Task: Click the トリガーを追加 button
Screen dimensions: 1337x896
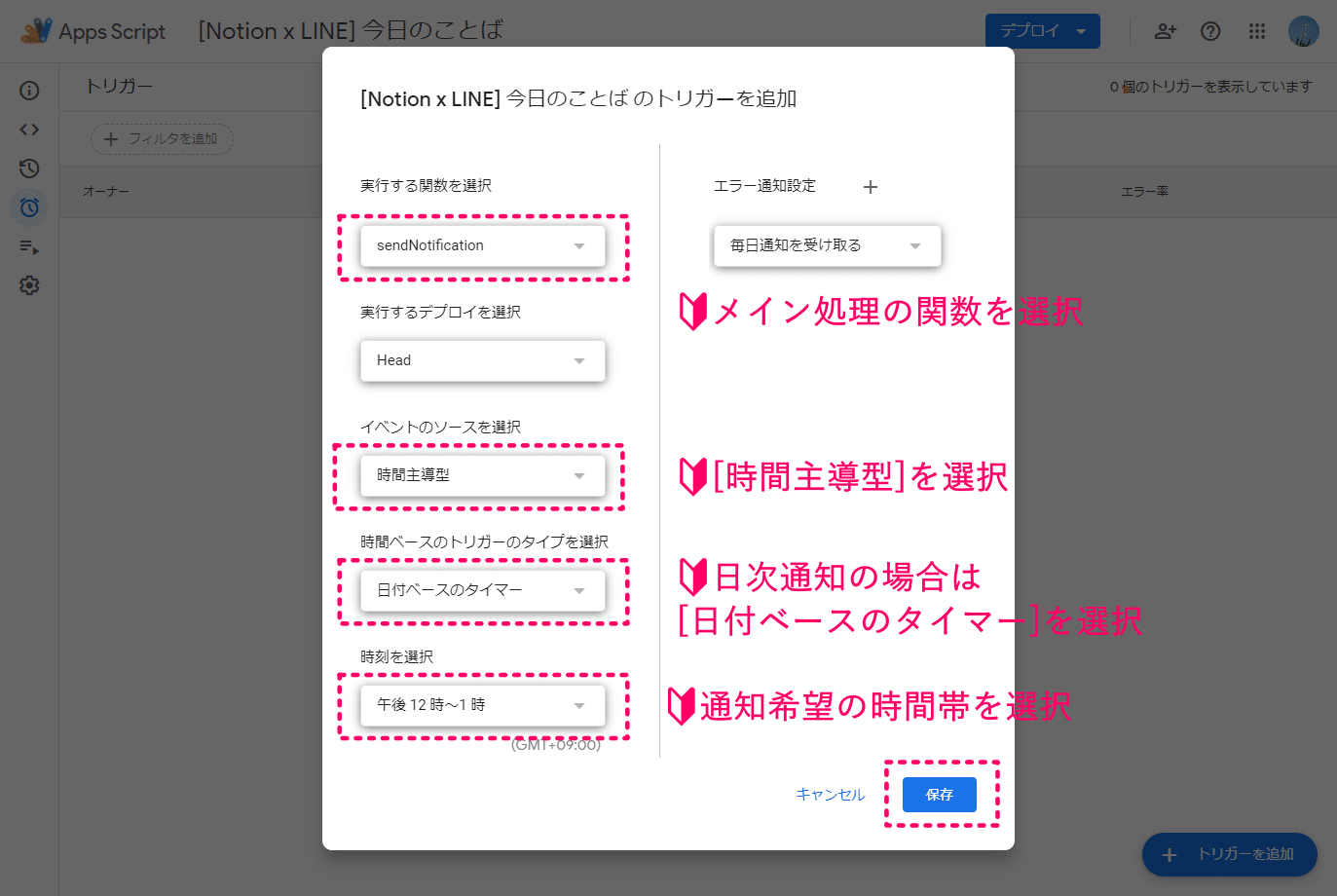Action: pyautogui.click(x=1230, y=854)
